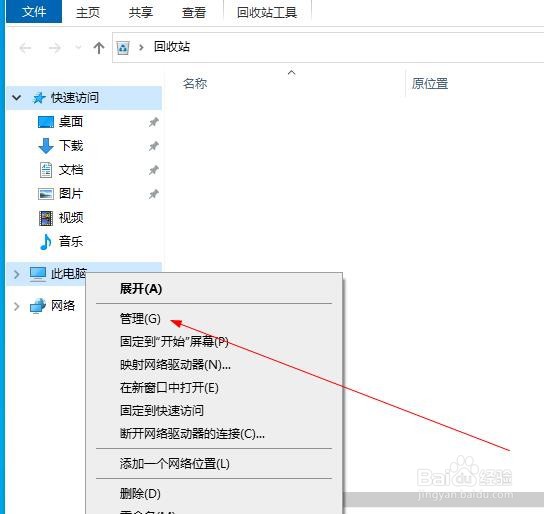The height and width of the screenshot is (514, 544).
Task: Click the back navigation arrow
Action: click(25, 48)
